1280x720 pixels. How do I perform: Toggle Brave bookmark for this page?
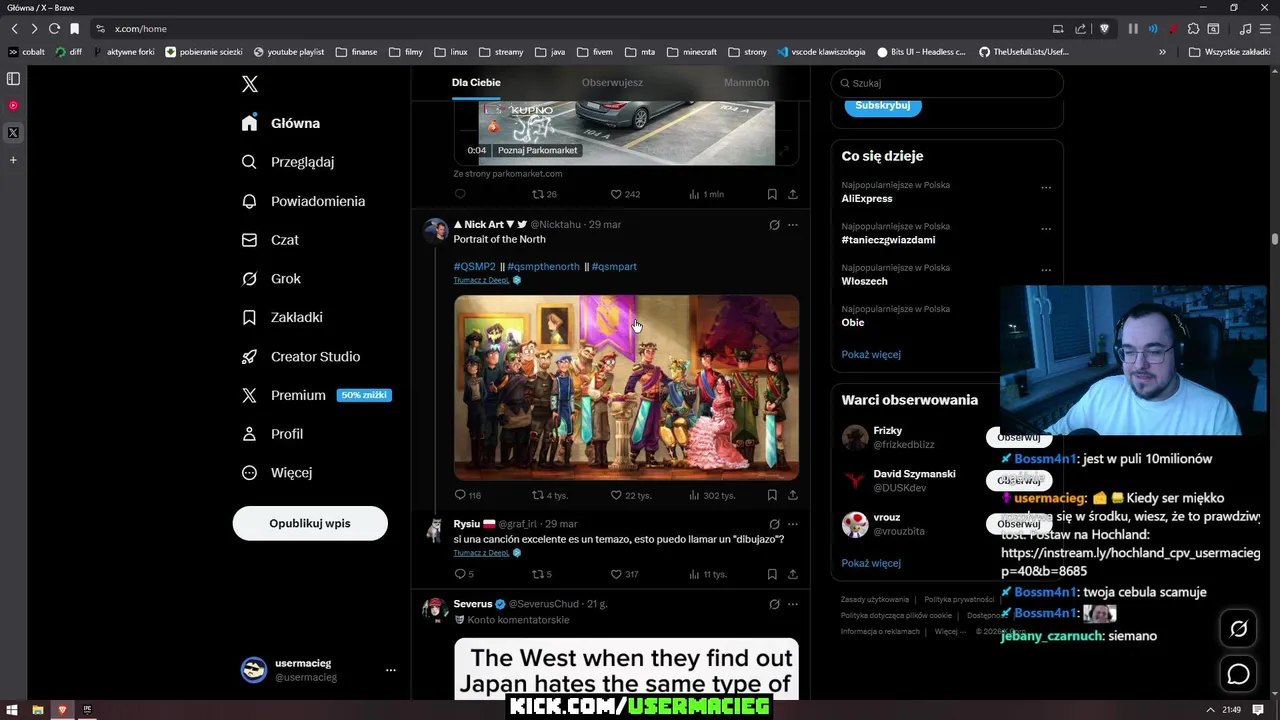coord(74,29)
